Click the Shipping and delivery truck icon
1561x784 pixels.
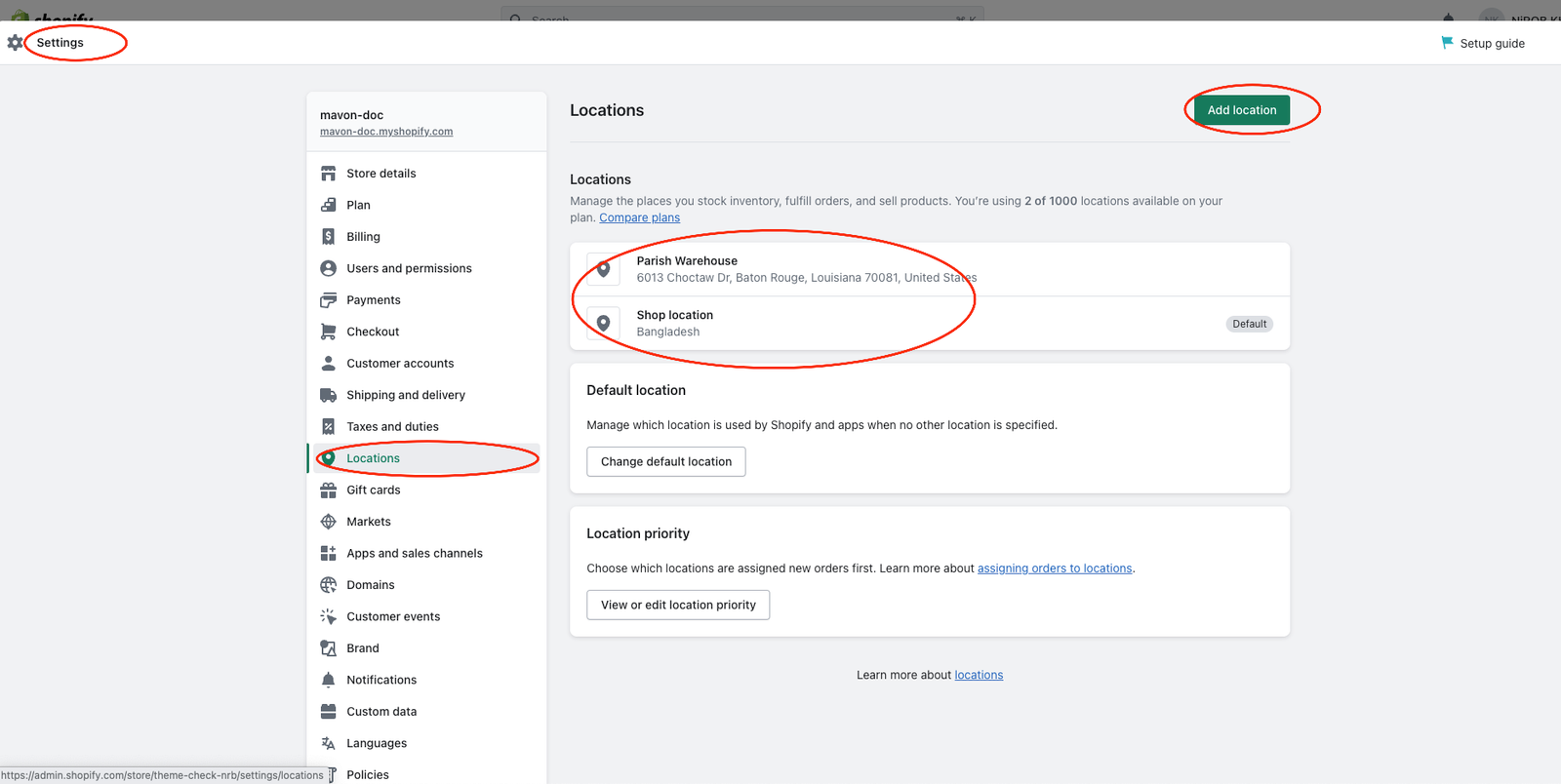[x=329, y=395]
